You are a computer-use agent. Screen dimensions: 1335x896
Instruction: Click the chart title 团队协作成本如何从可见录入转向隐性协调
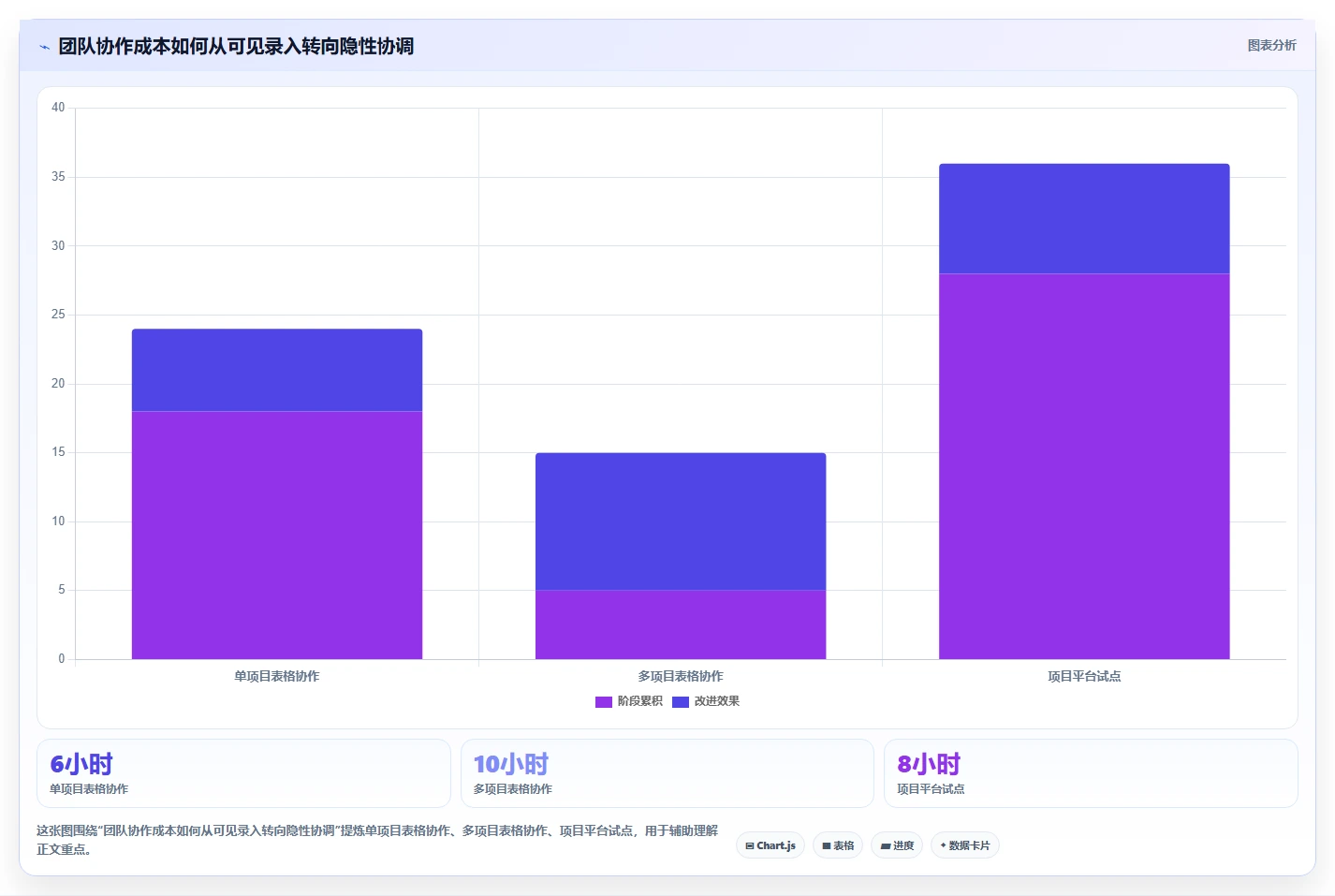point(236,46)
